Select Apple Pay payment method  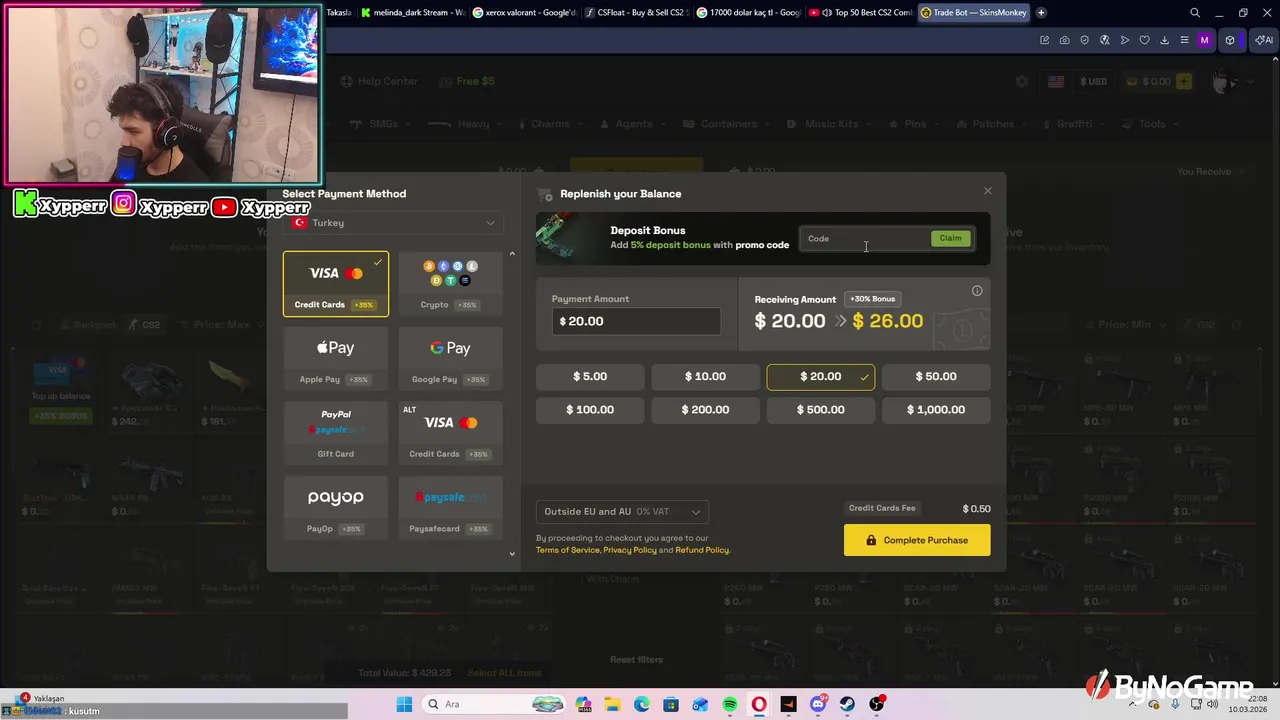[336, 359]
